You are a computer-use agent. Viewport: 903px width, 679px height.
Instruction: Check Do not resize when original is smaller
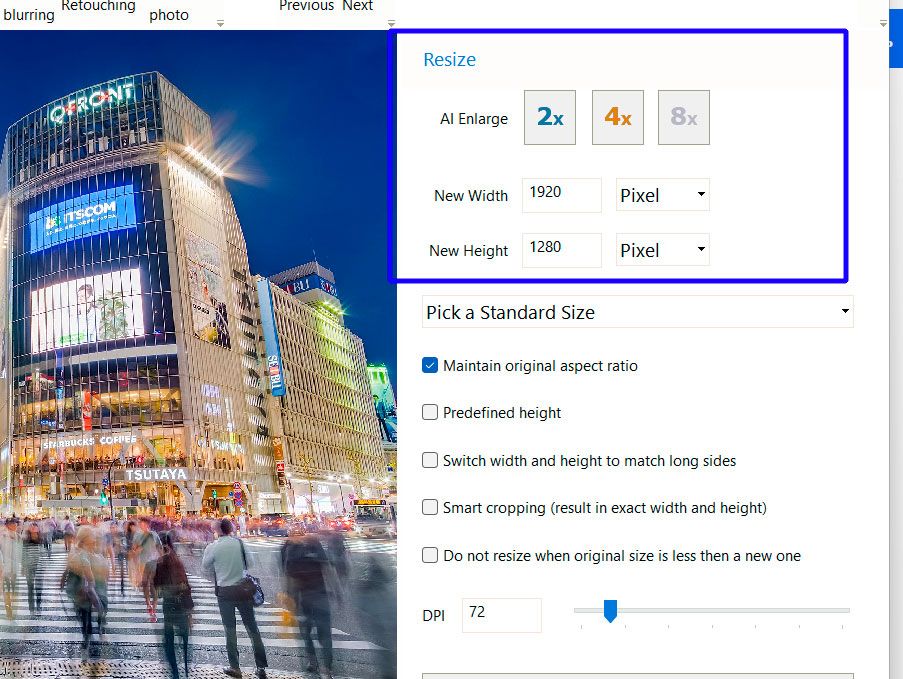click(430, 555)
